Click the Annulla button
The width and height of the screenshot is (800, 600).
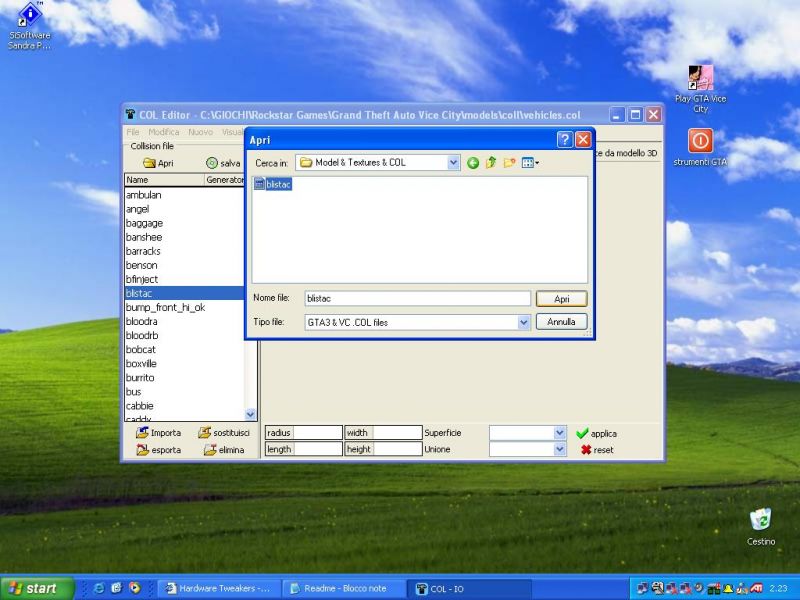click(561, 322)
